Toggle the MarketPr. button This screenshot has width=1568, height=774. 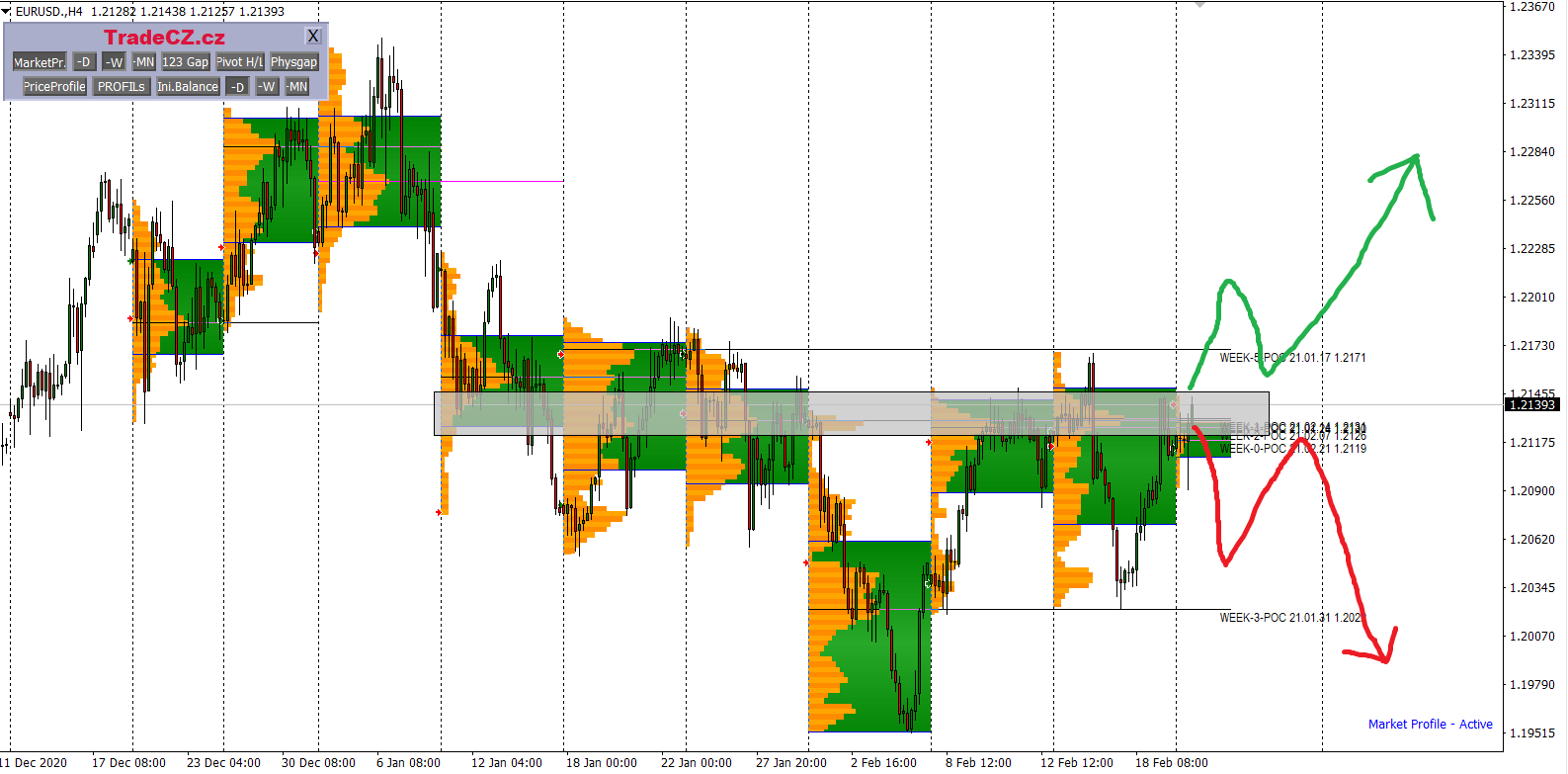point(40,62)
